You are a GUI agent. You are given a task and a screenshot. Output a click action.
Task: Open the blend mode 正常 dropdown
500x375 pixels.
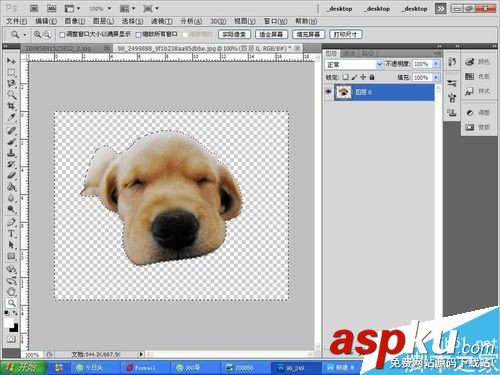pos(354,64)
